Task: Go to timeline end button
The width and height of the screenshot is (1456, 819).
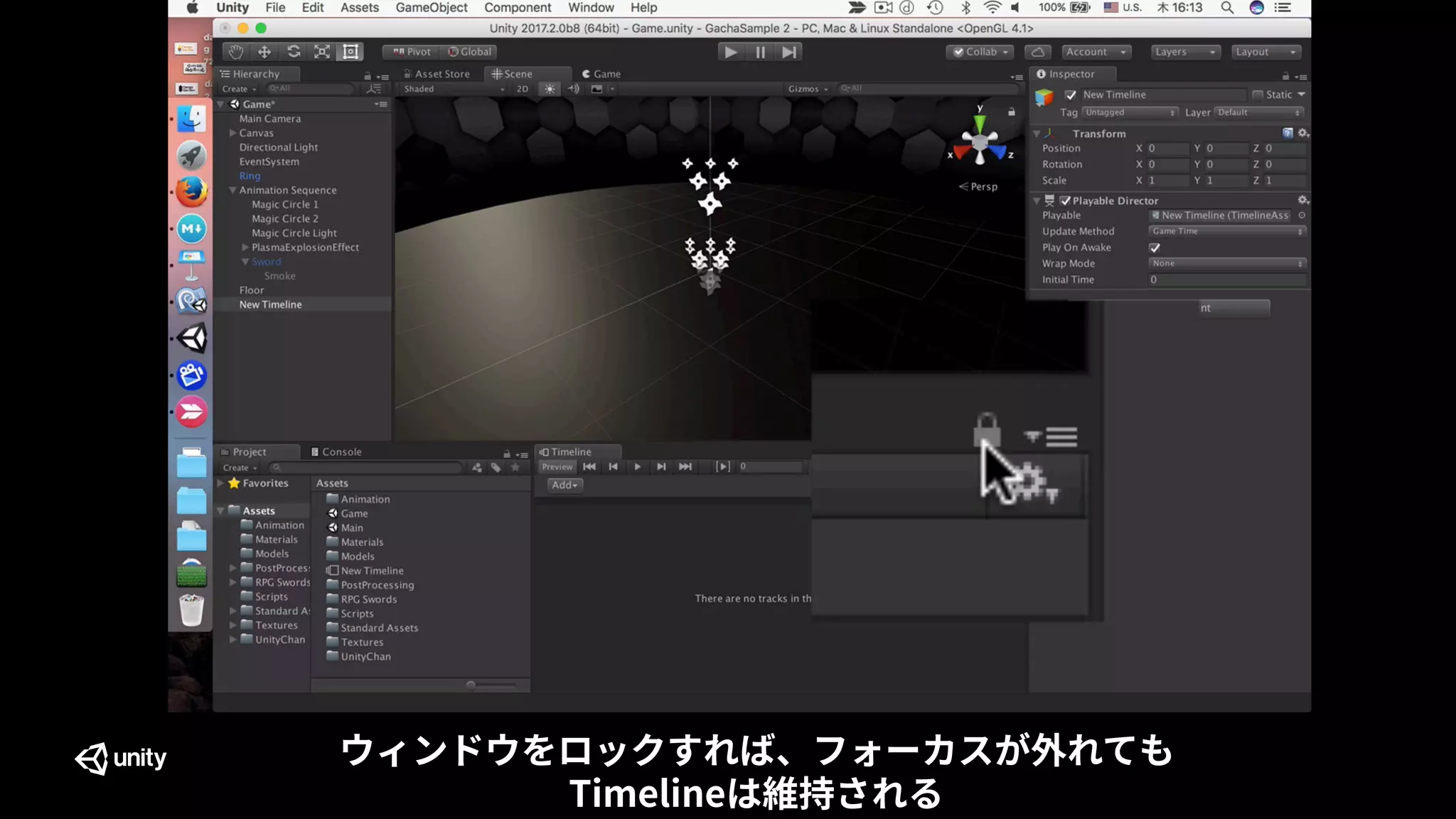Action: [685, 467]
